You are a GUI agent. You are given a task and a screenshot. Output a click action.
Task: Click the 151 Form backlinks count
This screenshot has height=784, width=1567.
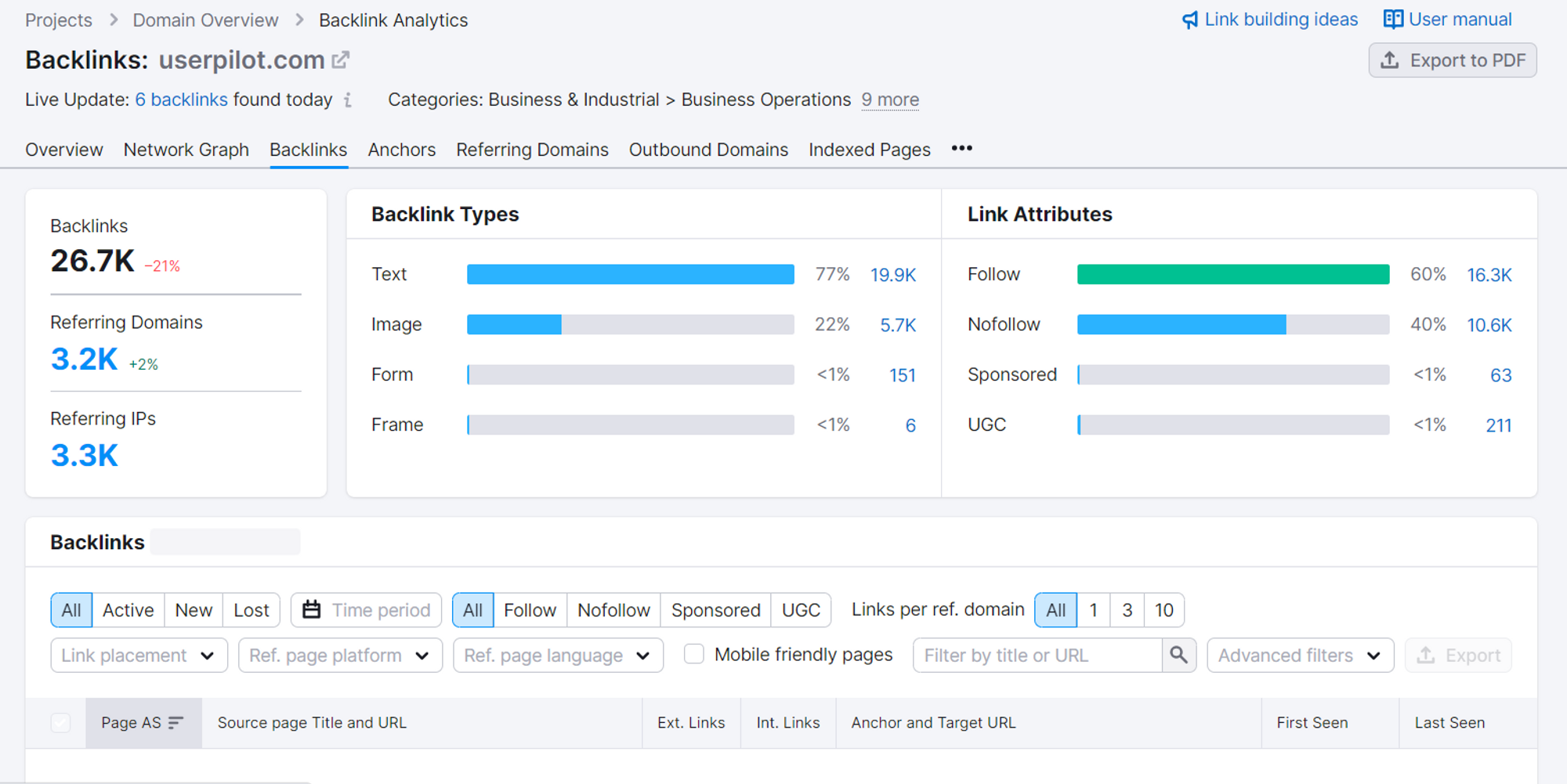pos(903,375)
